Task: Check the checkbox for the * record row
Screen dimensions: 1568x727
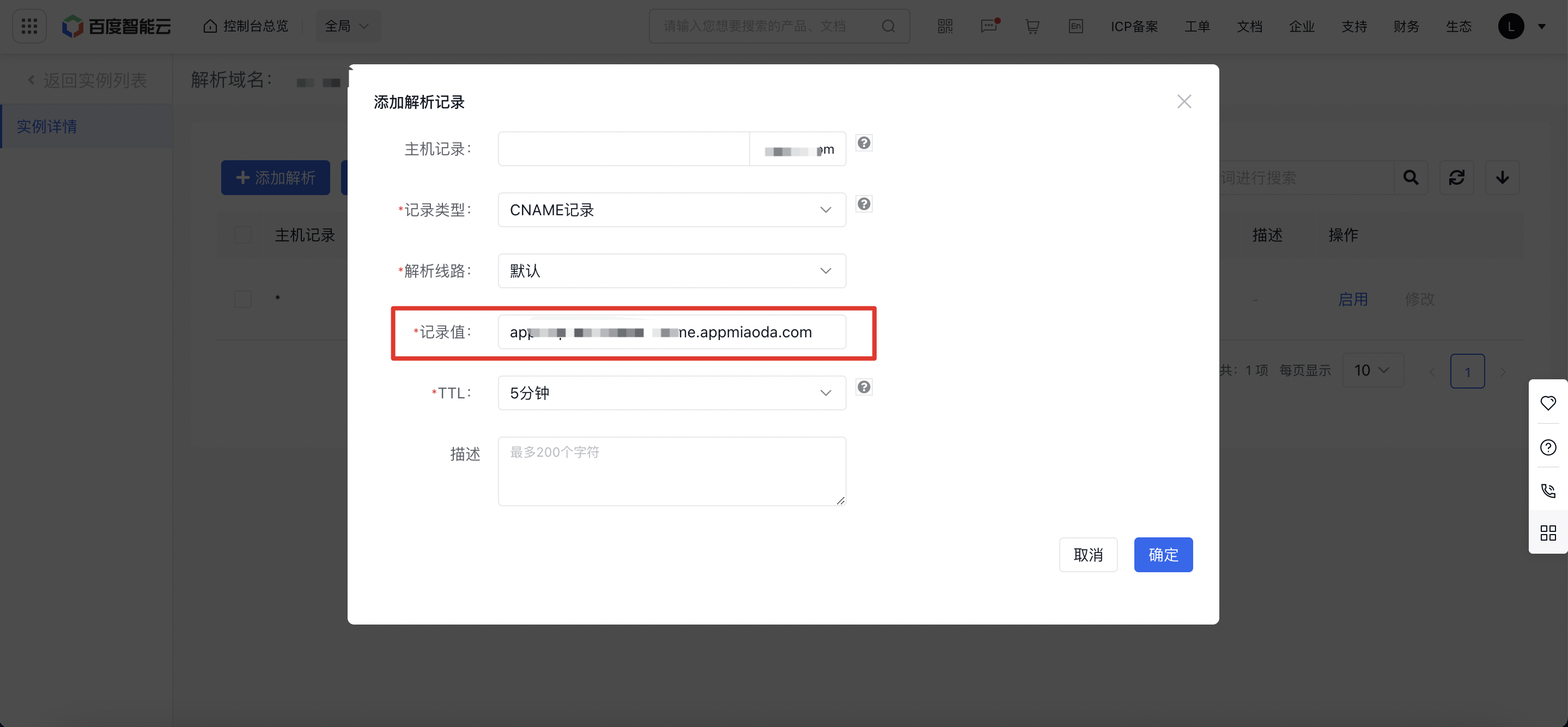Action: point(243,299)
